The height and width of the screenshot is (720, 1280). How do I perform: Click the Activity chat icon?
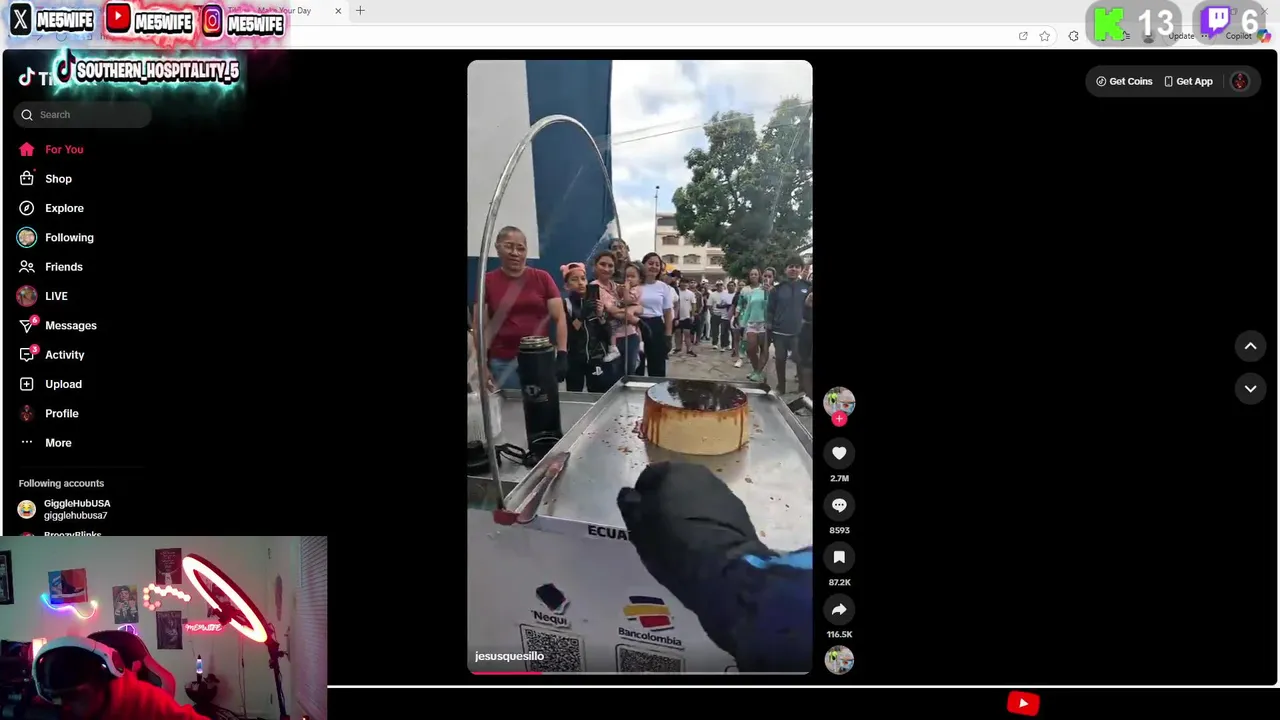(27, 355)
